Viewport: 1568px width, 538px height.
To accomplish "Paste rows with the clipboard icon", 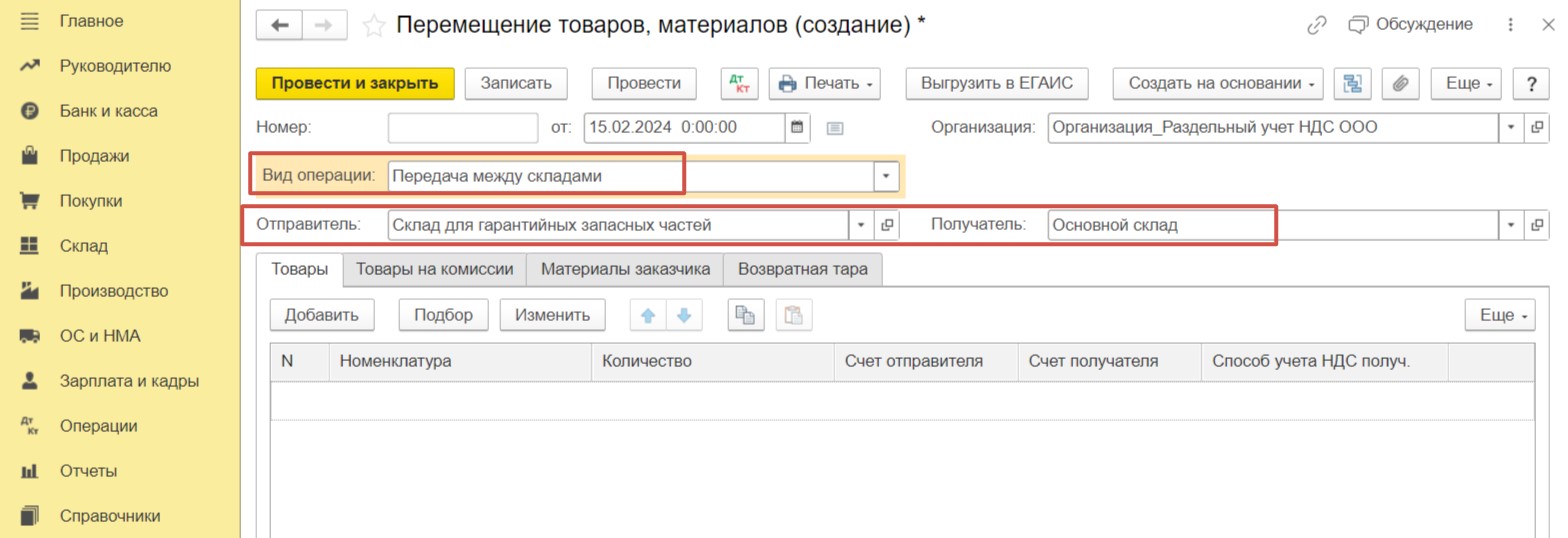I will [x=794, y=315].
